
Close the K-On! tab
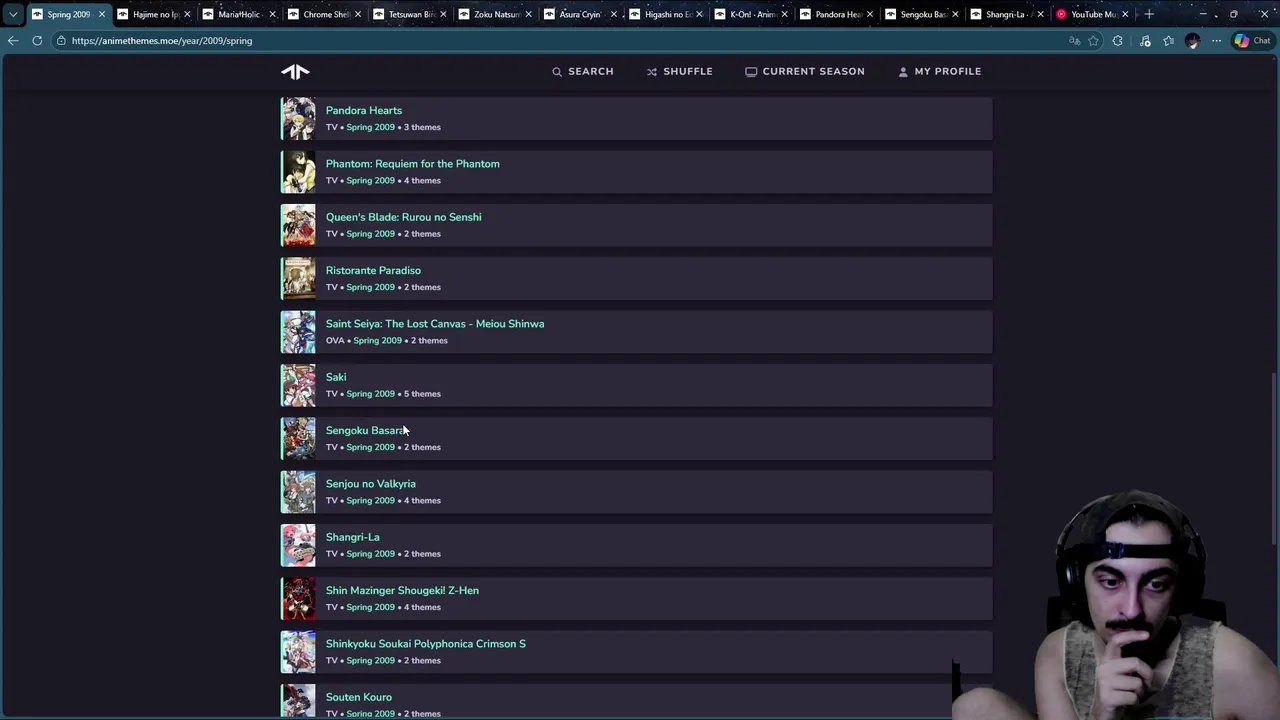point(784,14)
